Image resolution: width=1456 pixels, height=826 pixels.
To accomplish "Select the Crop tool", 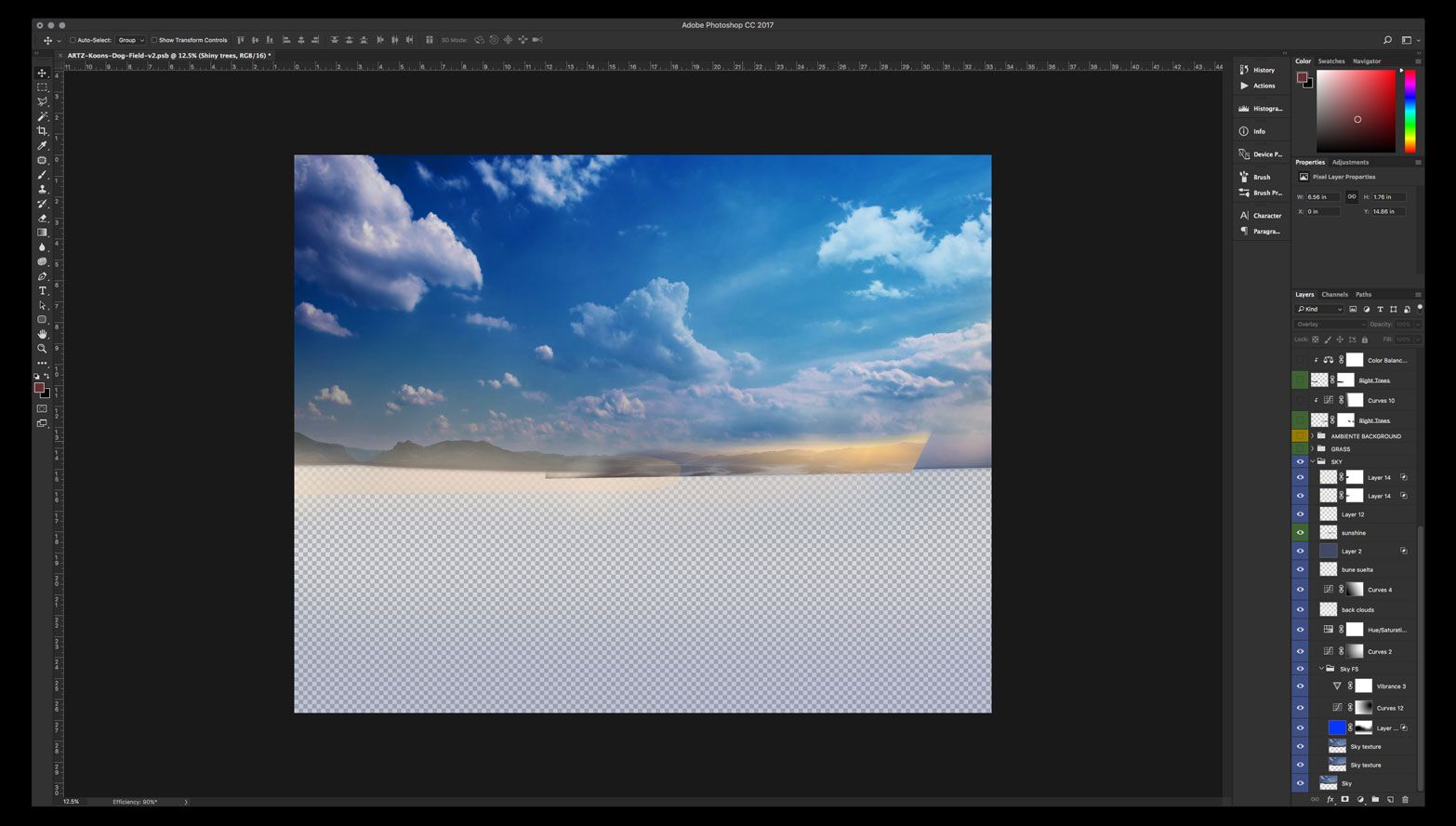I will pos(42,131).
